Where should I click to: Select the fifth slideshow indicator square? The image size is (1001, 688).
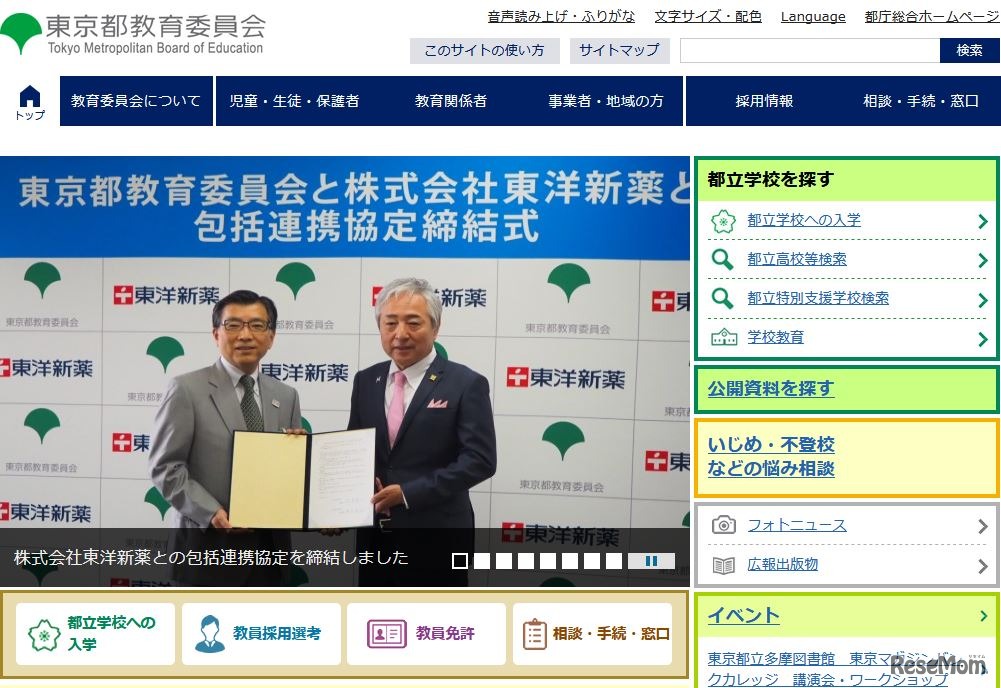pos(548,561)
